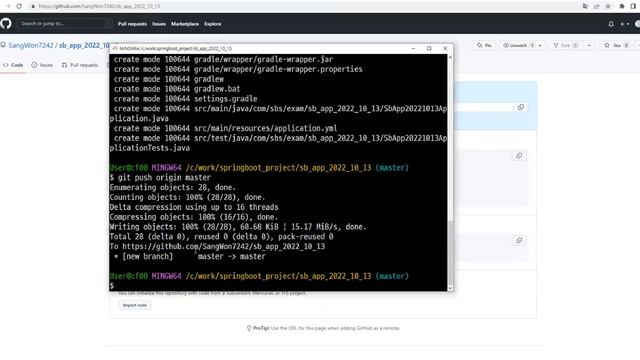Open Pull requests in GitHub header

(132, 24)
